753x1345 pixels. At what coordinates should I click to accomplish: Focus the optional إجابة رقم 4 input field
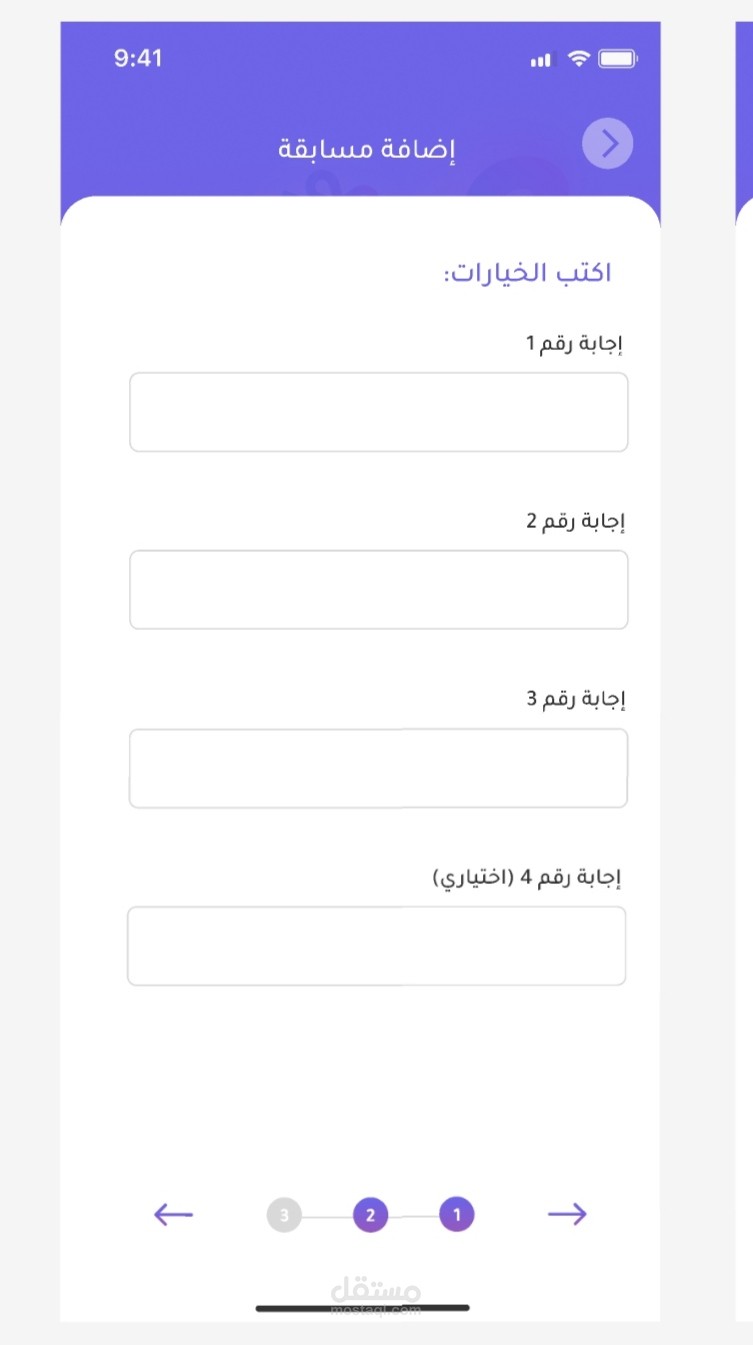click(377, 946)
